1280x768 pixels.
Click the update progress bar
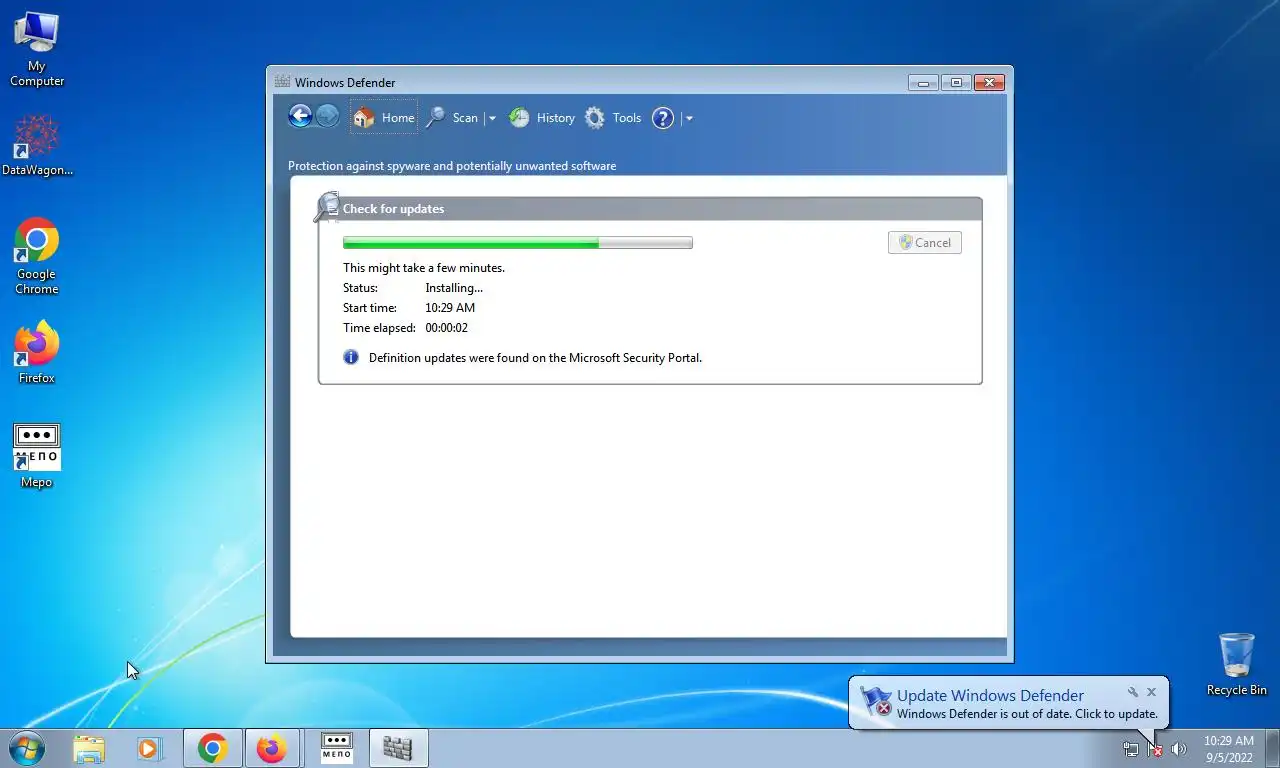pyautogui.click(x=517, y=243)
